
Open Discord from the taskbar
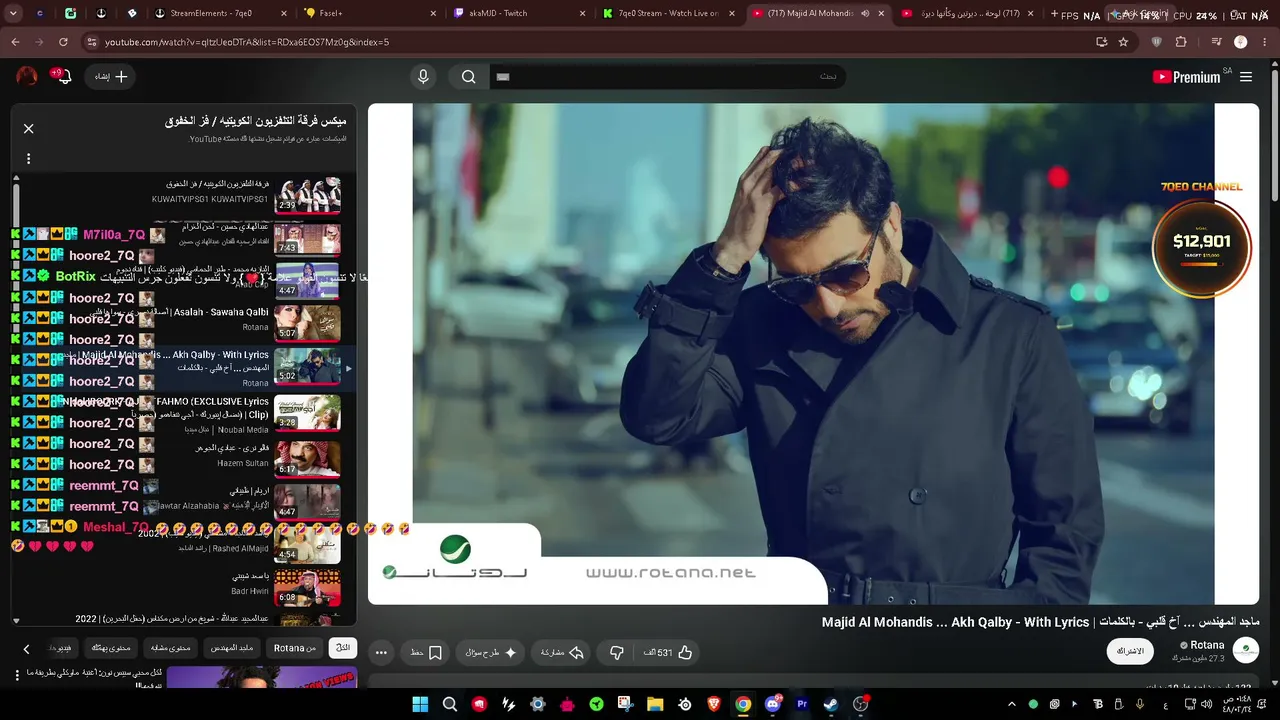click(x=772, y=704)
